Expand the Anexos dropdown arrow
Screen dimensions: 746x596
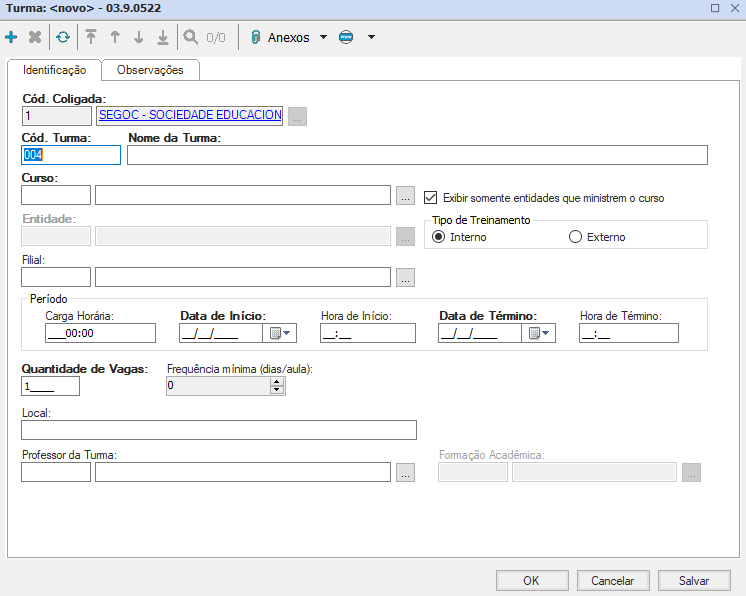pyautogui.click(x=323, y=37)
